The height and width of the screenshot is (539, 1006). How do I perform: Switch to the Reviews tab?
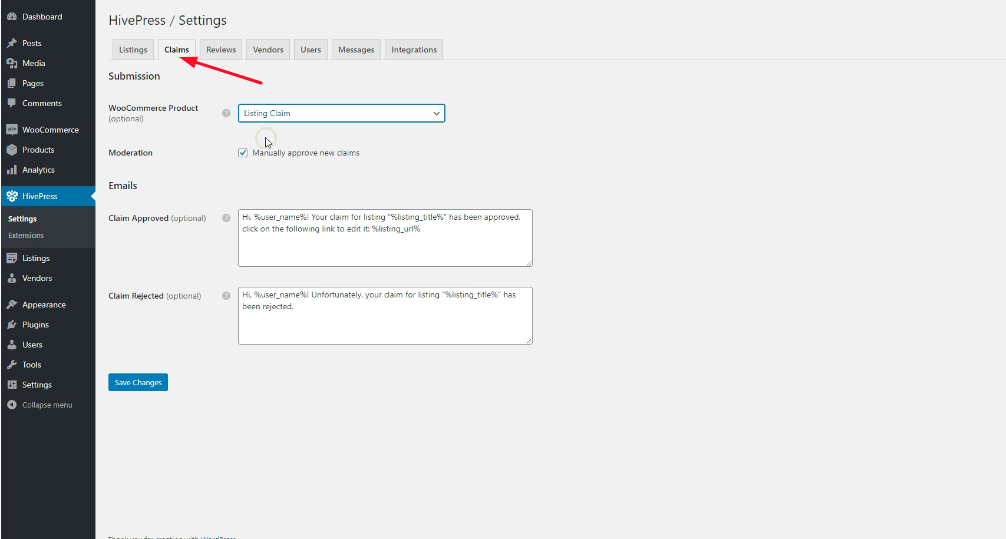pos(221,49)
